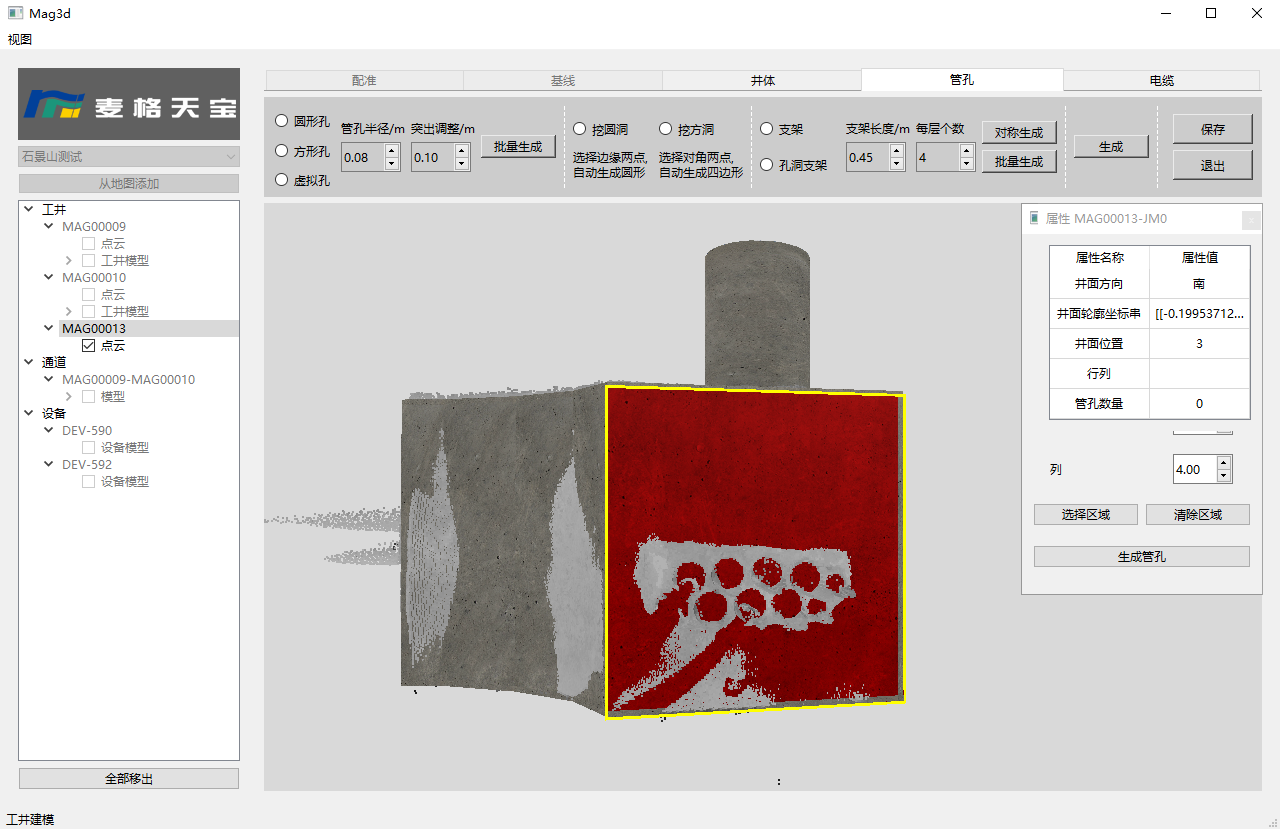
Task: Click the properties panel window icon
Action: click(x=1034, y=219)
